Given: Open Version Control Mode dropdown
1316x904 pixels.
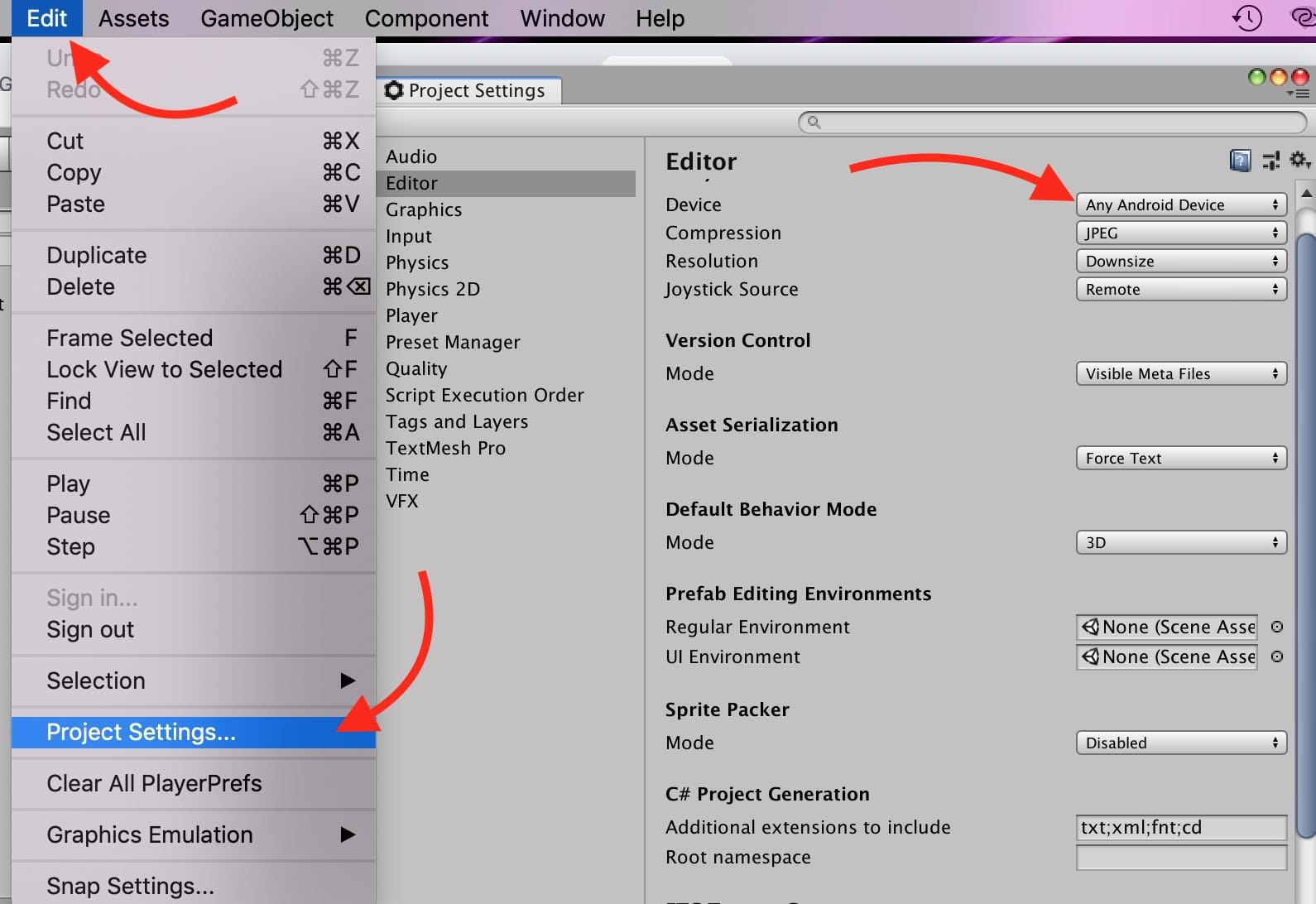Looking at the screenshot, I should pos(1180,373).
